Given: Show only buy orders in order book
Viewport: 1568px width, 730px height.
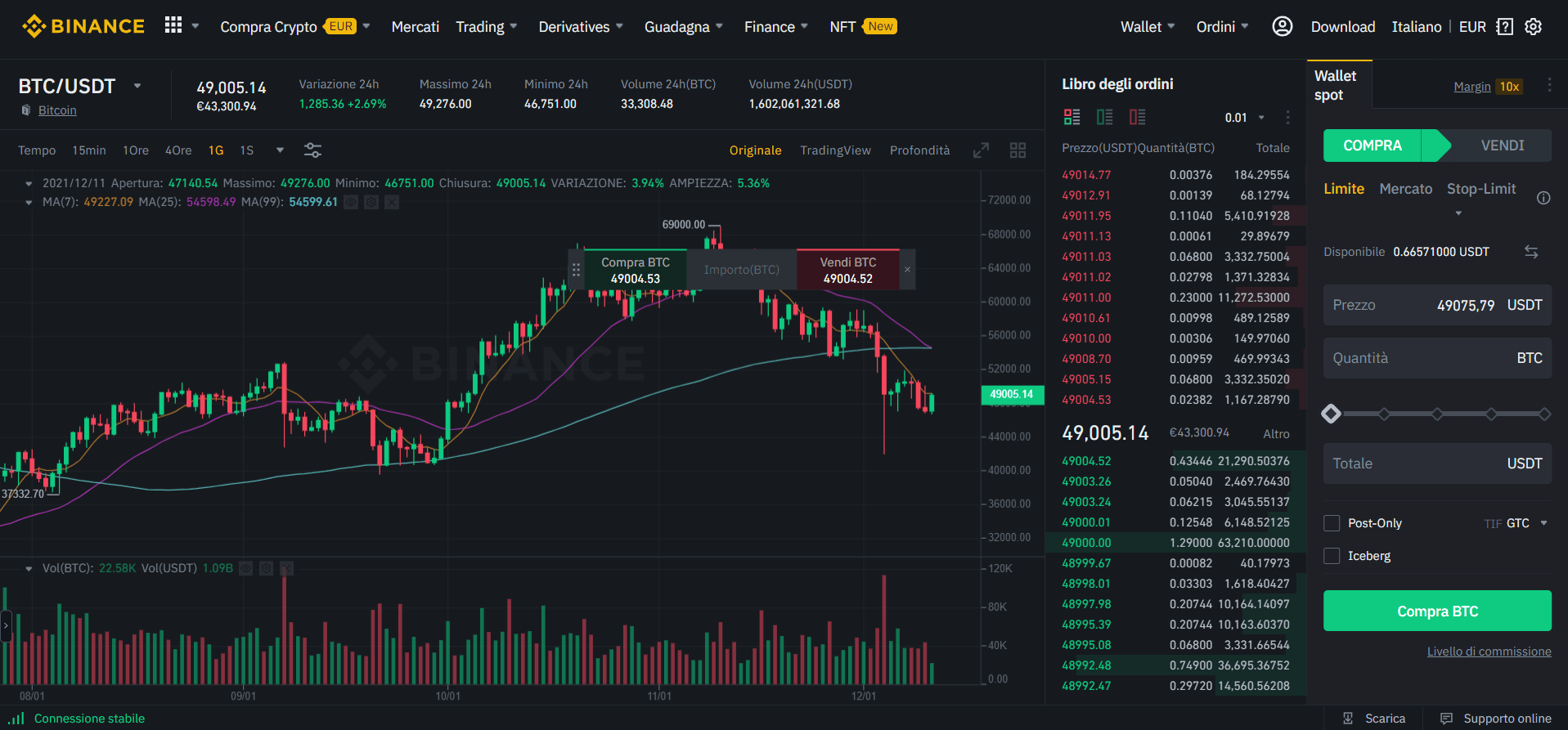Looking at the screenshot, I should coord(1104,117).
